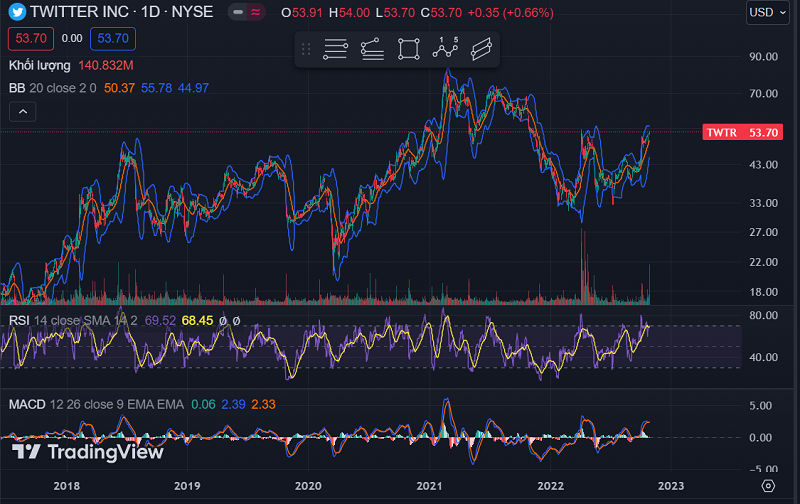Select the Elliott wave pattern tool
Viewport: 800px width, 504px height.
pos(445,49)
